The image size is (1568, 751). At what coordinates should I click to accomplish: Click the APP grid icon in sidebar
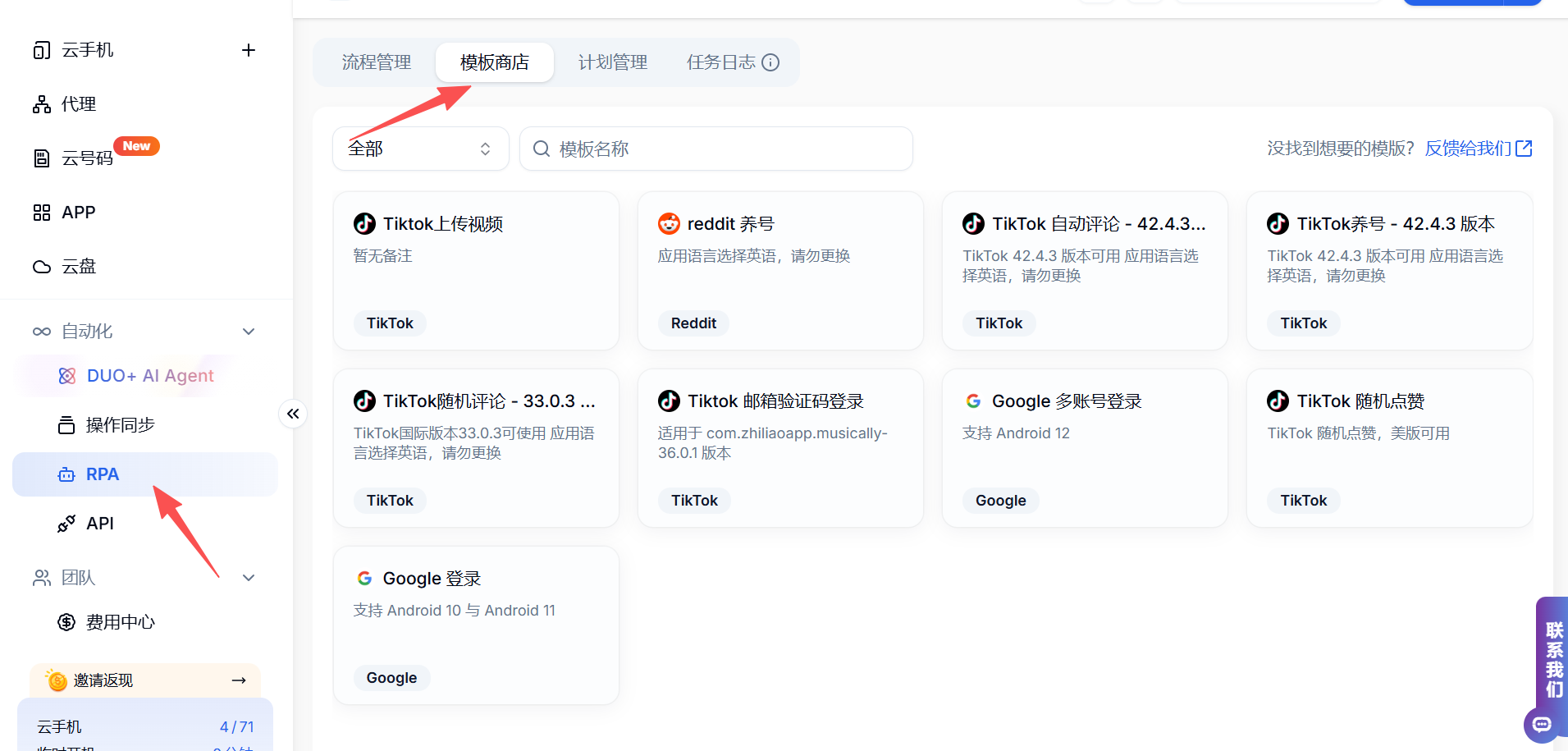[x=42, y=213]
